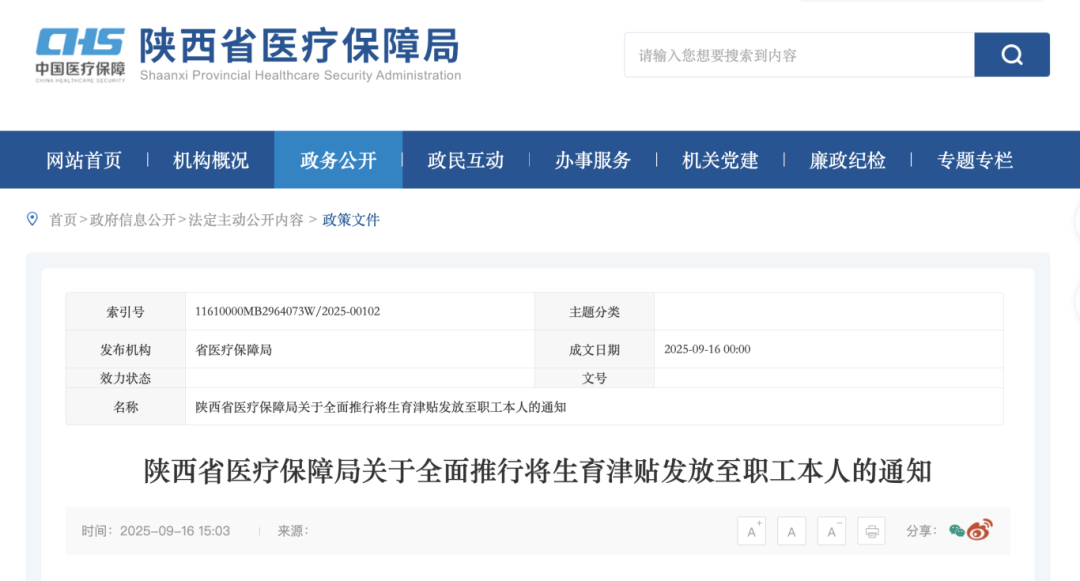Increase font size with A+ icon
1080x581 pixels.
point(751,531)
